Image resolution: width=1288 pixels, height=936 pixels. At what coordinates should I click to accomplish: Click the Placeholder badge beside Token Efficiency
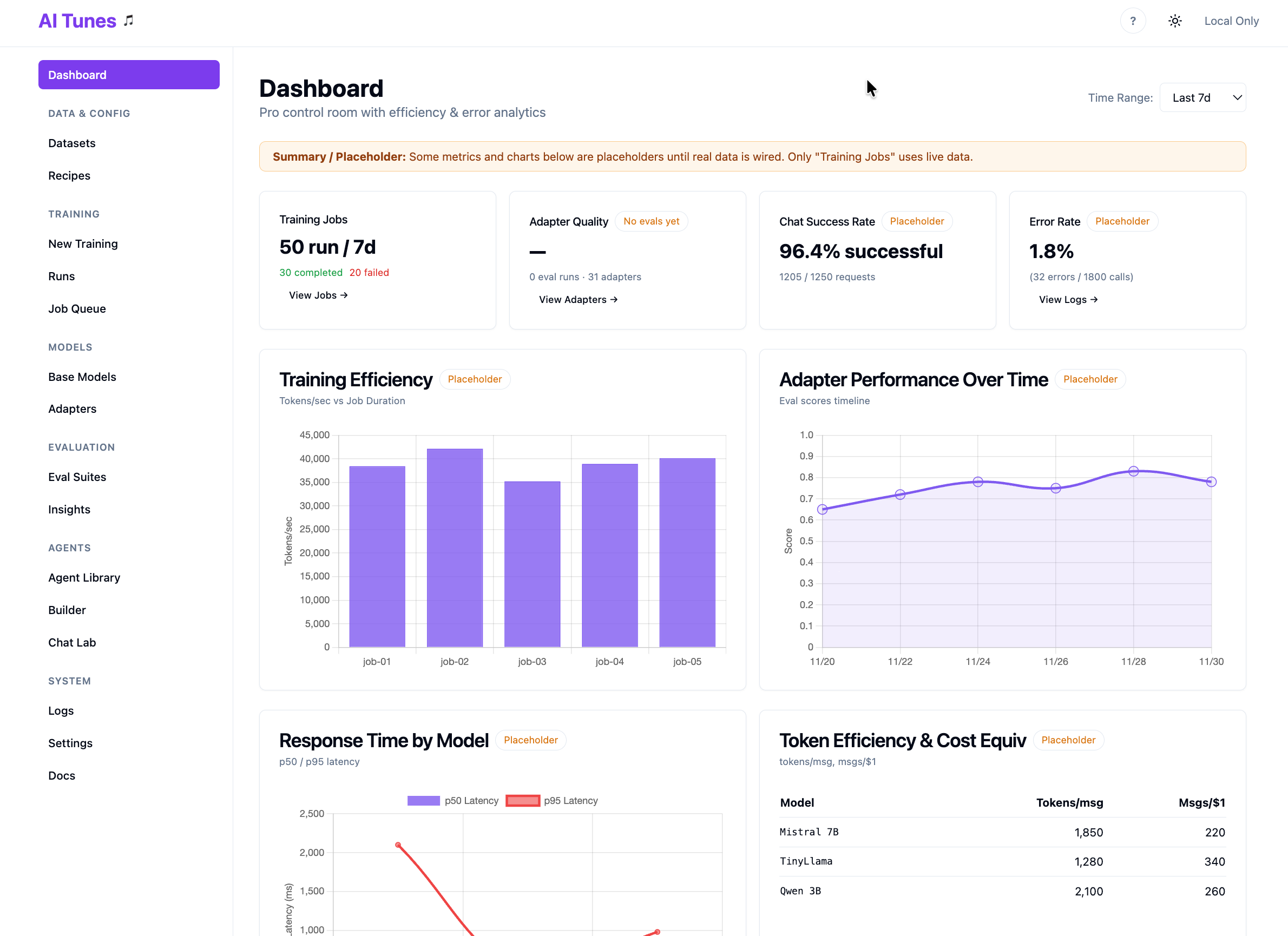tap(1068, 740)
